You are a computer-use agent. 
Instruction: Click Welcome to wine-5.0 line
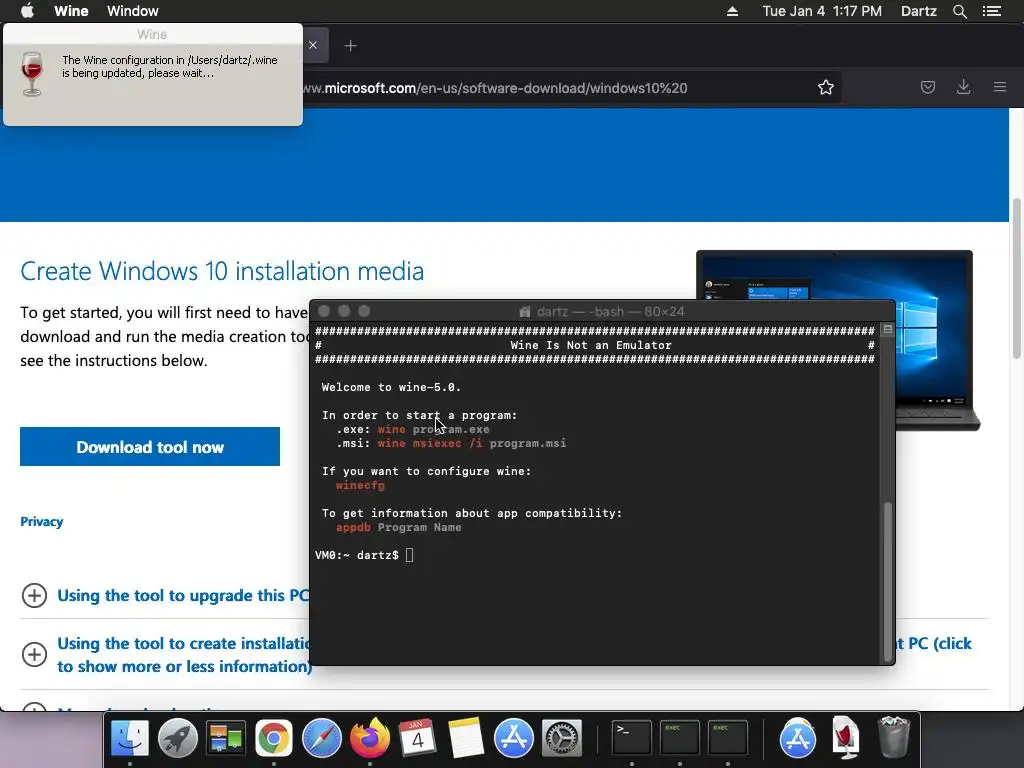click(x=391, y=387)
